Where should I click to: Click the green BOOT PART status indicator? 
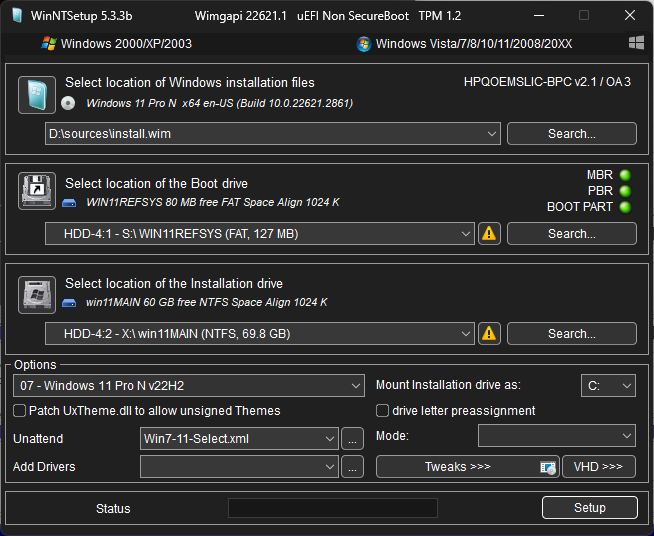coord(625,207)
